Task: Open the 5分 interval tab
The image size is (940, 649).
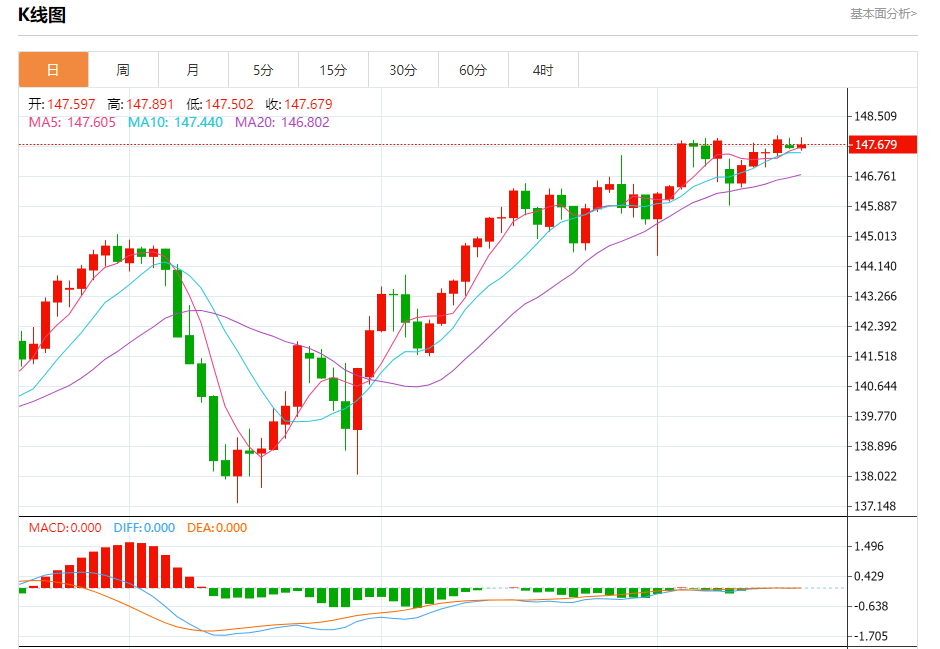Action: [x=263, y=70]
